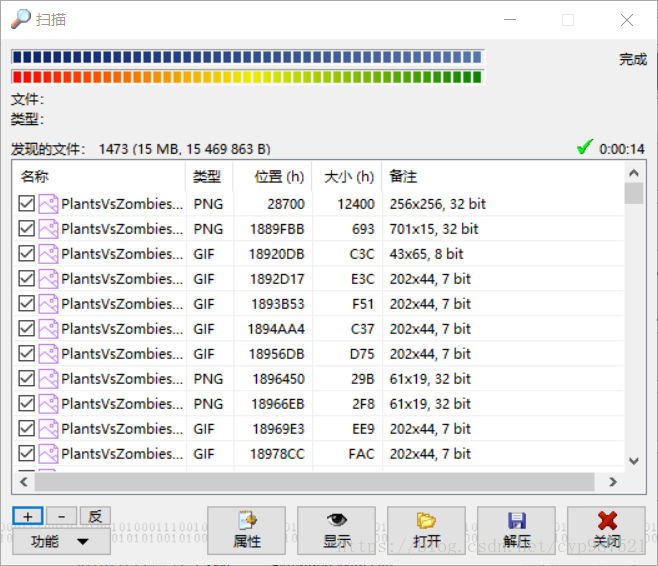Click size value EE9
This screenshot has height=566, width=658.
[363, 429]
